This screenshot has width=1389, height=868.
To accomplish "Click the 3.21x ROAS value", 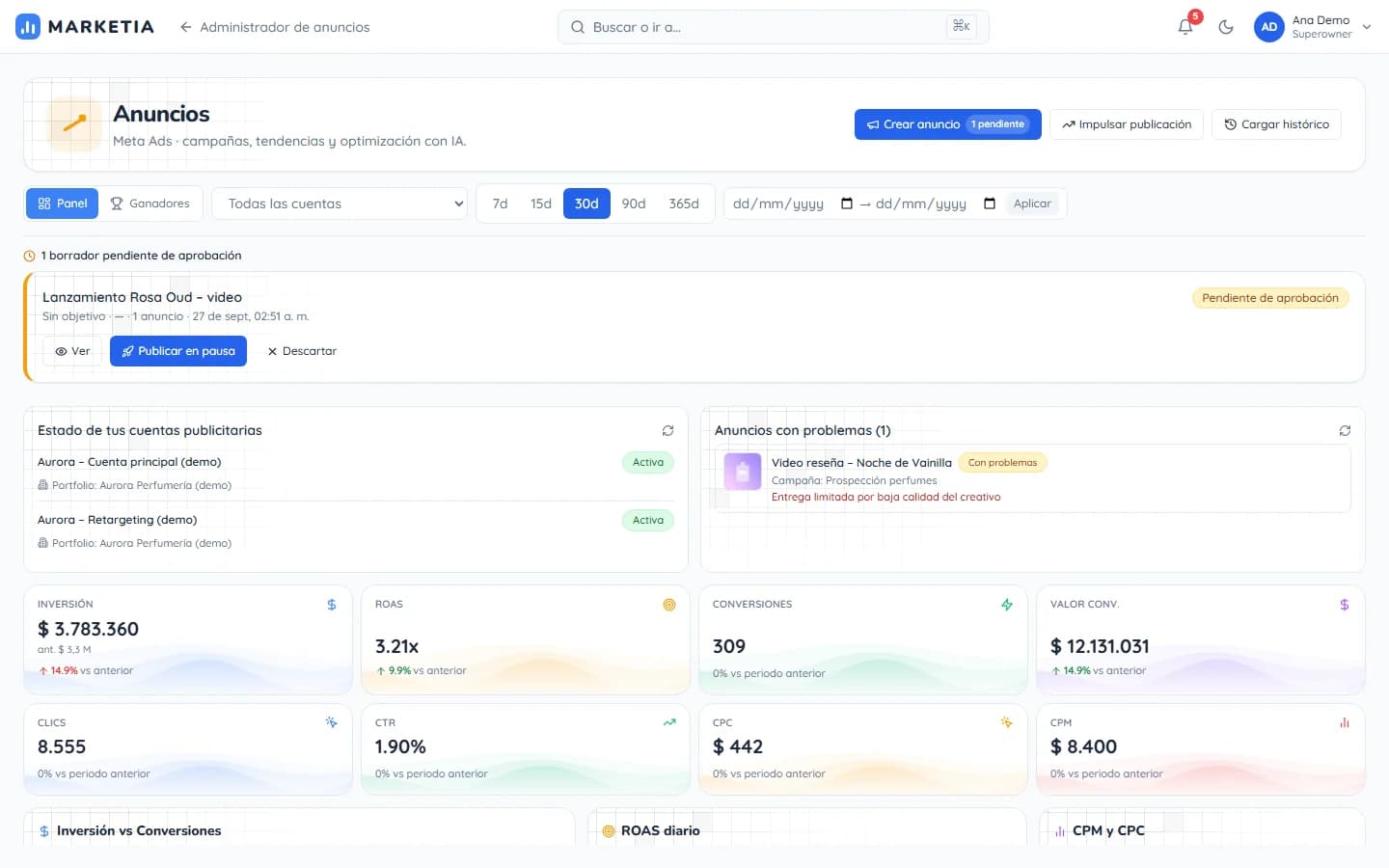I will click(396, 646).
